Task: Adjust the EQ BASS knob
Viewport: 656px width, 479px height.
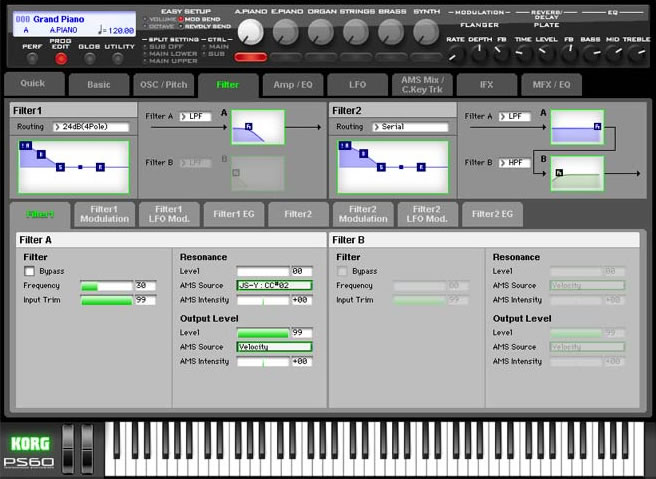Action: pos(592,54)
